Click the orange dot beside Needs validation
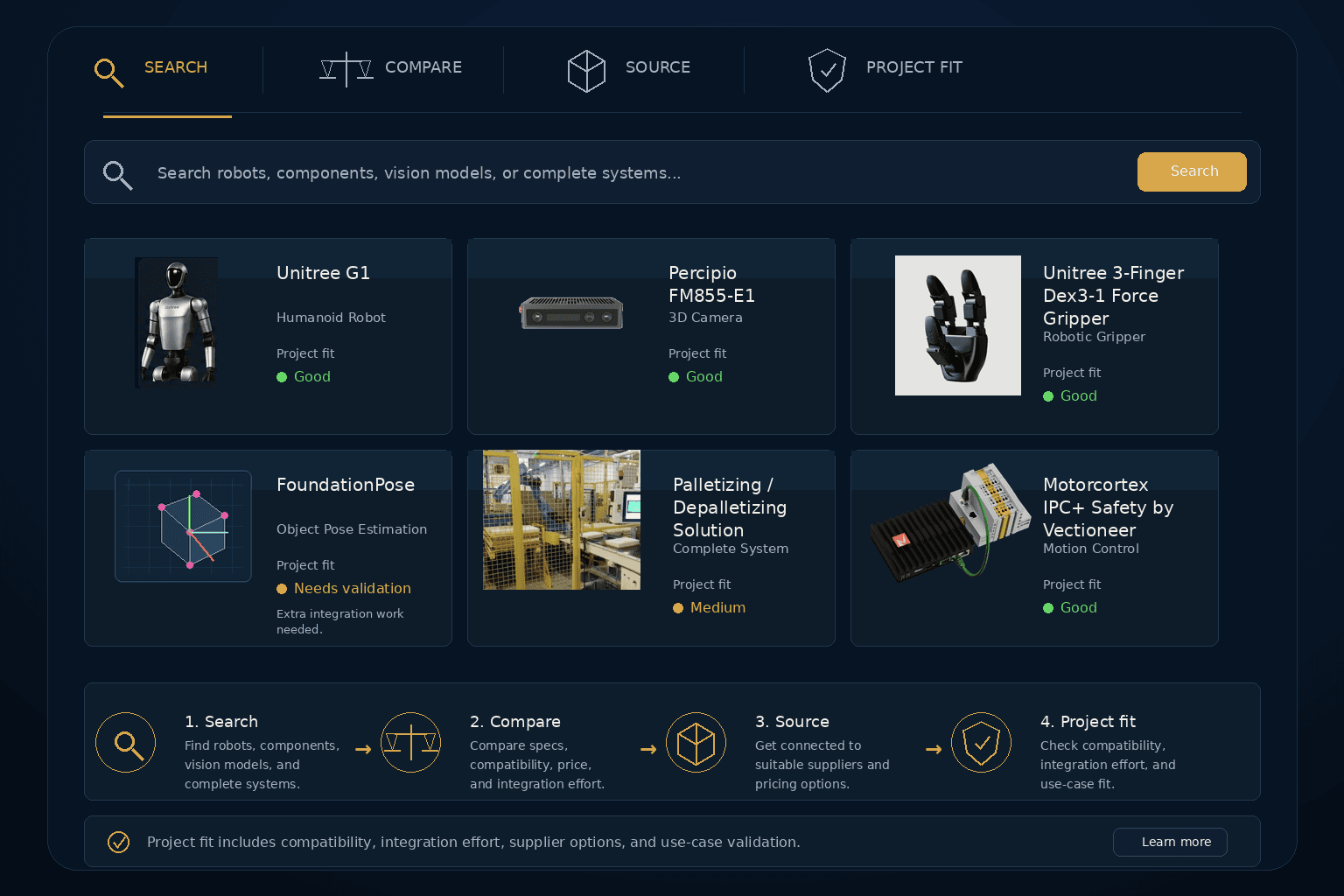Viewport: 1344px width, 896px height. point(282,589)
